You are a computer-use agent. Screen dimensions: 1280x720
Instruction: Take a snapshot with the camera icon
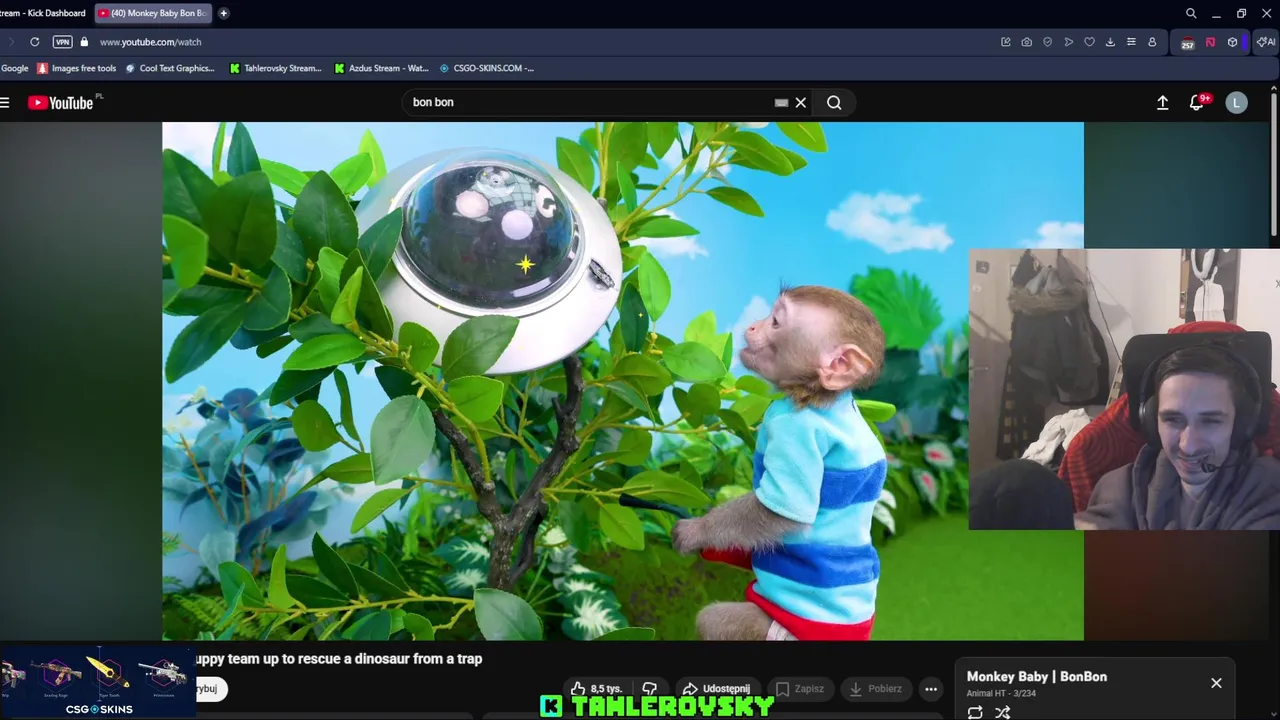[1027, 42]
